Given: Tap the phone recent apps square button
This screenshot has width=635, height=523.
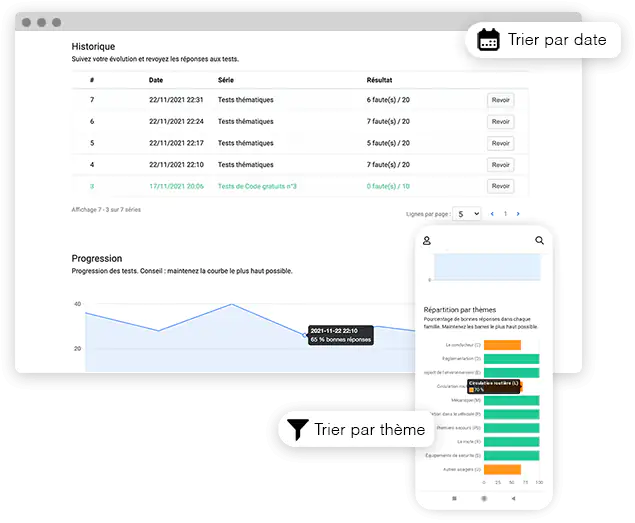Looking at the screenshot, I should pos(454,498).
